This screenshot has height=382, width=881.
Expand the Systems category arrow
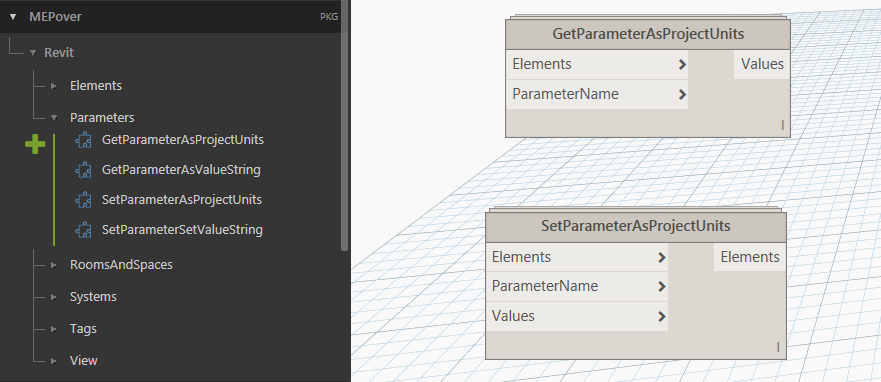[x=54, y=297]
